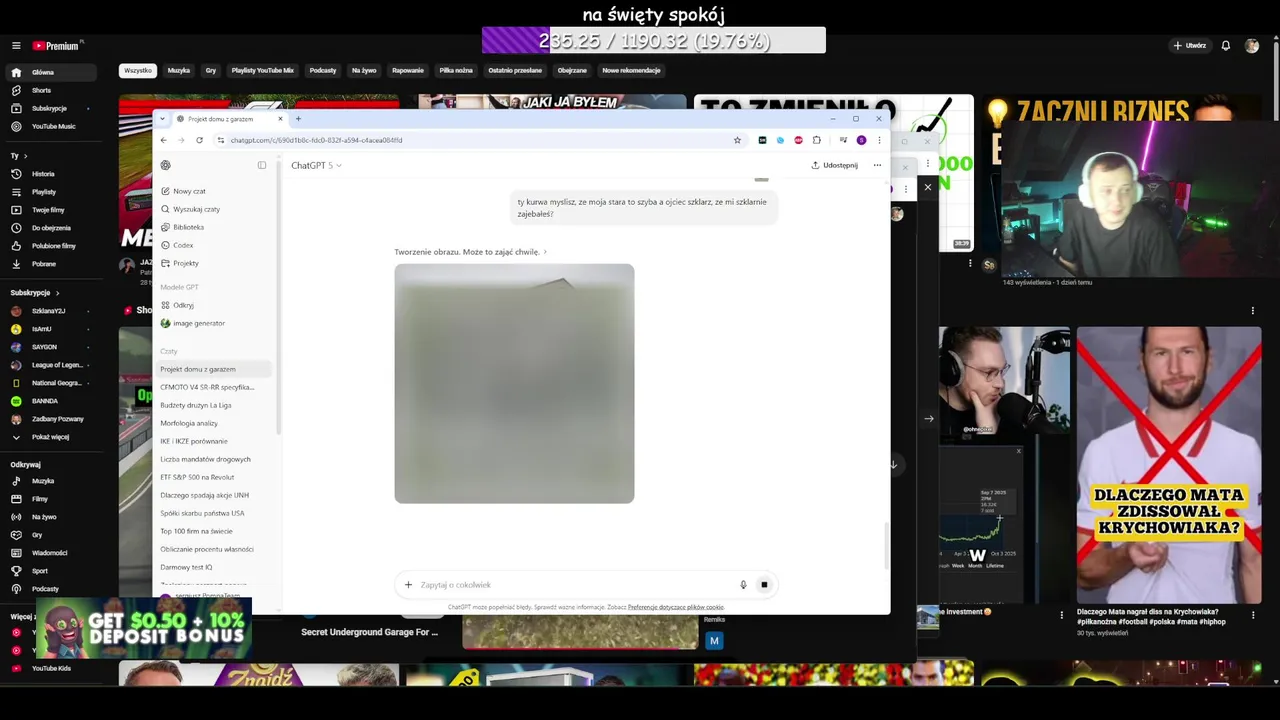Open YouTube Music in the sidebar
Viewport: 1280px width, 720px height.
coord(53,126)
